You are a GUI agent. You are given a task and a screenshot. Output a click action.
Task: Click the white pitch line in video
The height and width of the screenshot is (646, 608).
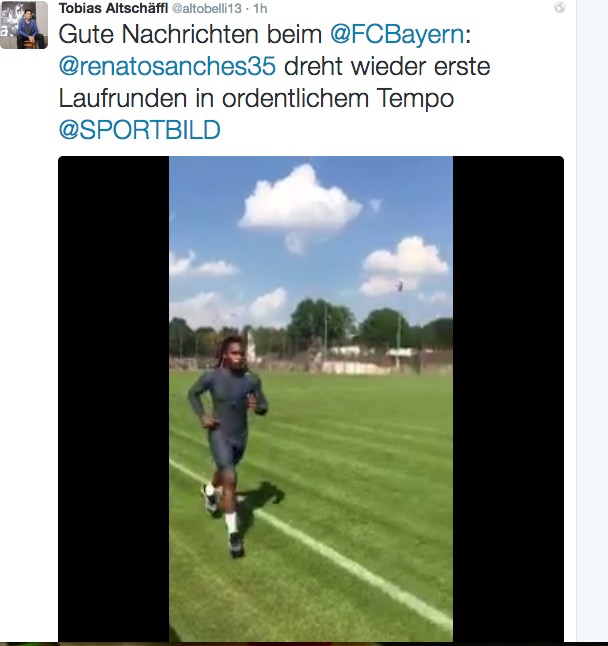(312, 544)
